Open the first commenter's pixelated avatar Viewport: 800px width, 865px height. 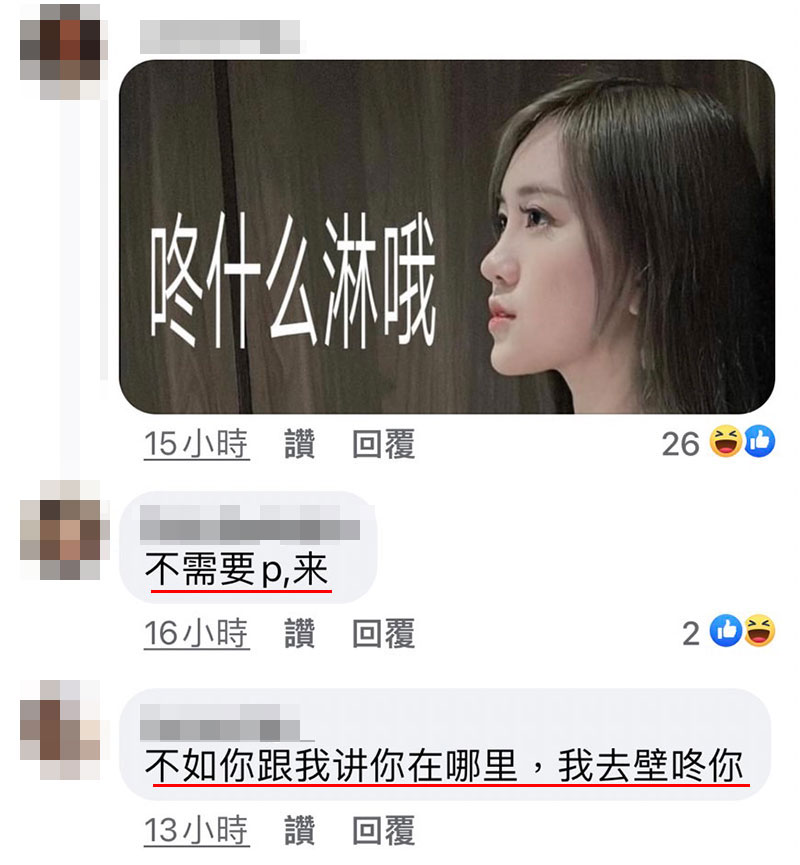[x=61, y=52]
